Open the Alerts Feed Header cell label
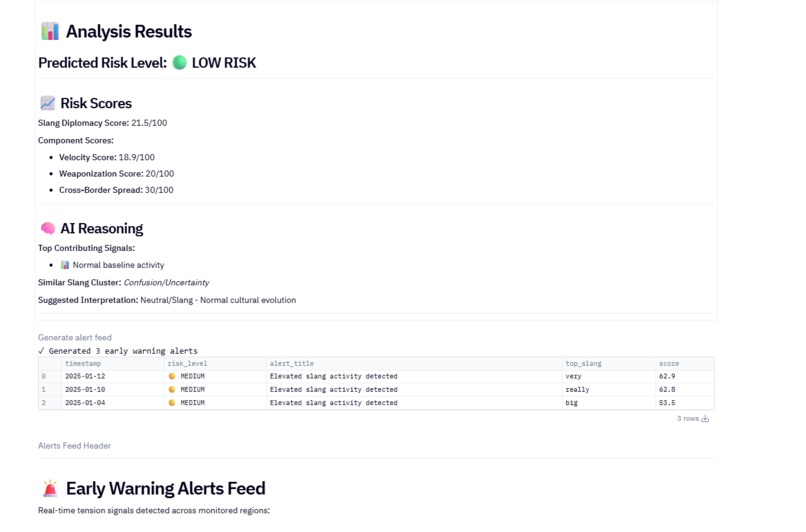Image resolution: width=806 pixels, height=532 pixels. [x=75, y=446]
